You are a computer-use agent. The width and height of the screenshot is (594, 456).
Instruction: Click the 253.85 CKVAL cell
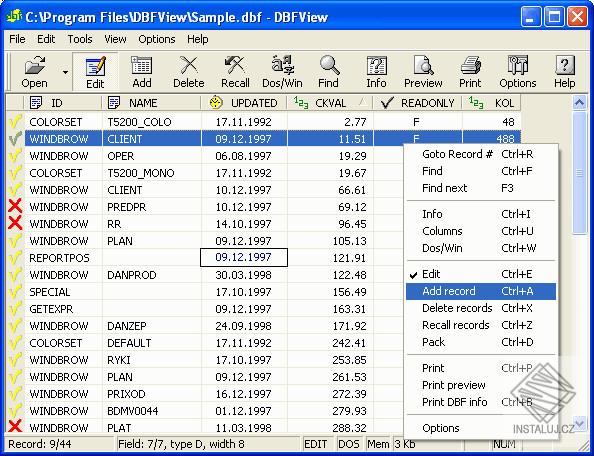pos(330,360)
